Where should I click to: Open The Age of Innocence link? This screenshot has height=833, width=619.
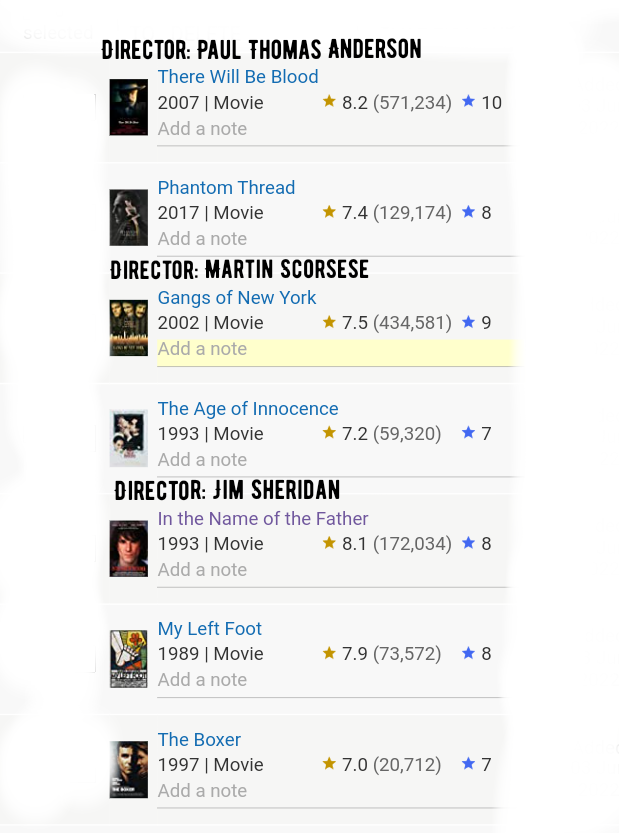248,409
